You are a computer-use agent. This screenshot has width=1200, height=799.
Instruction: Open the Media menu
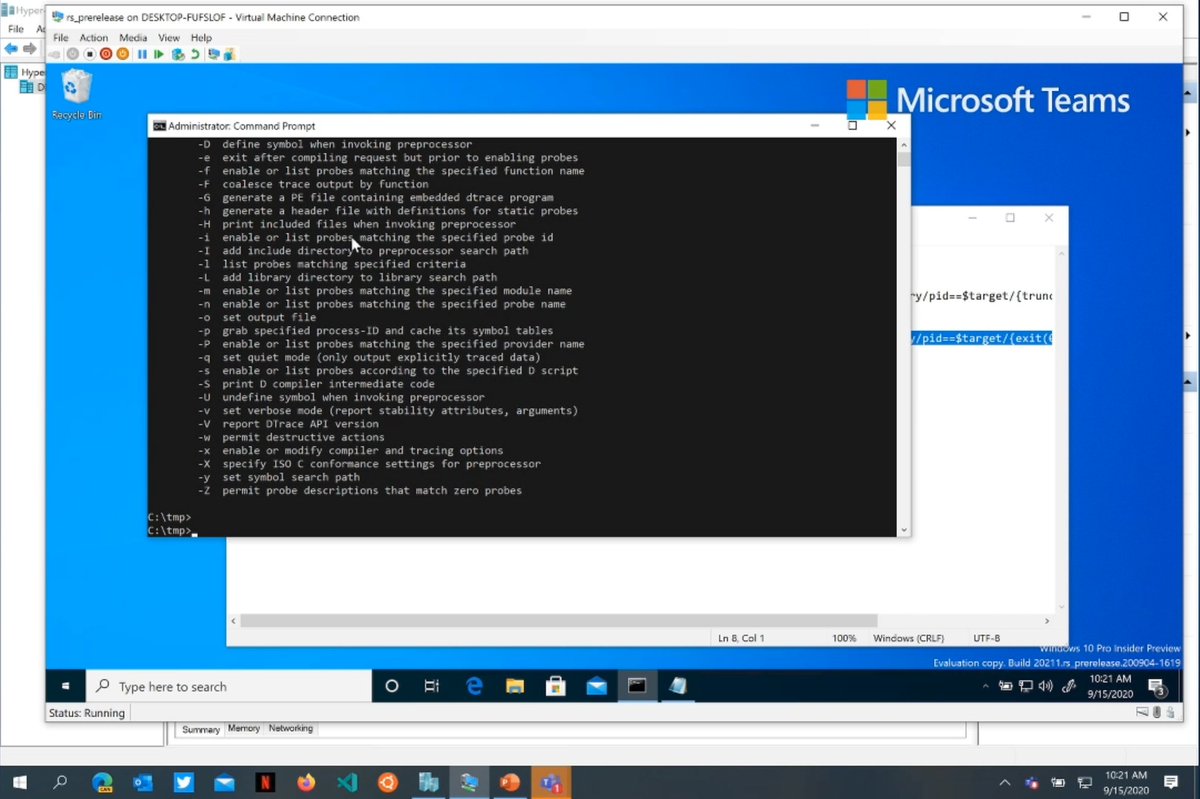click(133, 38)
